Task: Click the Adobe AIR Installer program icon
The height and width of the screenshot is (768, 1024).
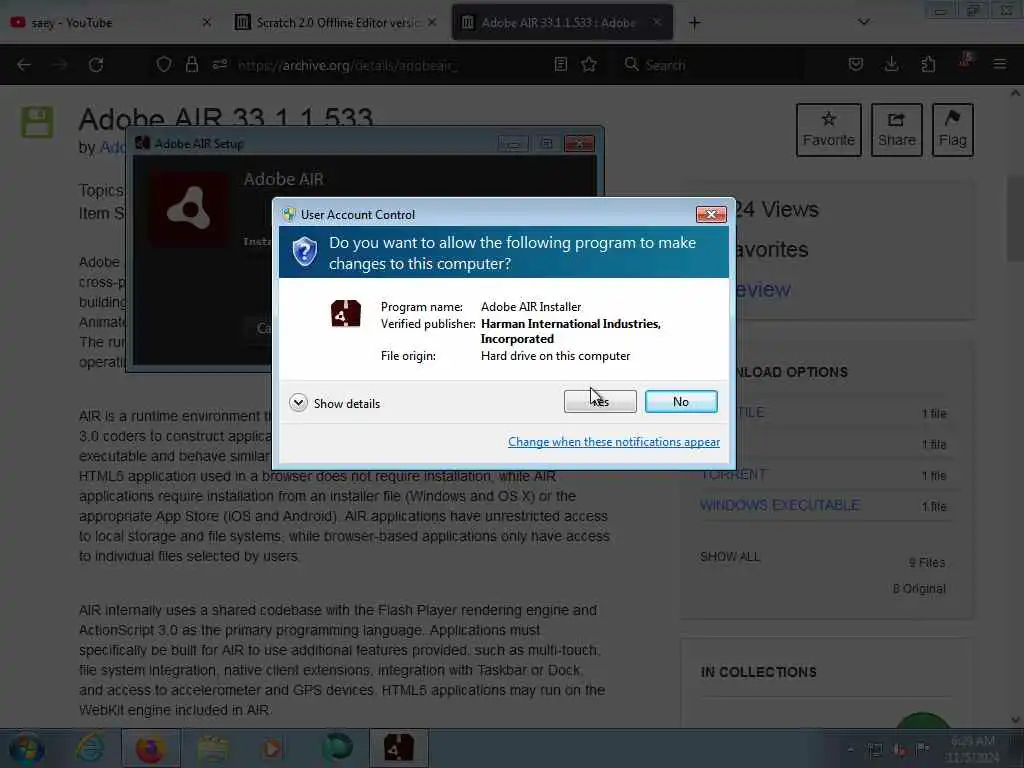Action: click(x=345, y=313)
